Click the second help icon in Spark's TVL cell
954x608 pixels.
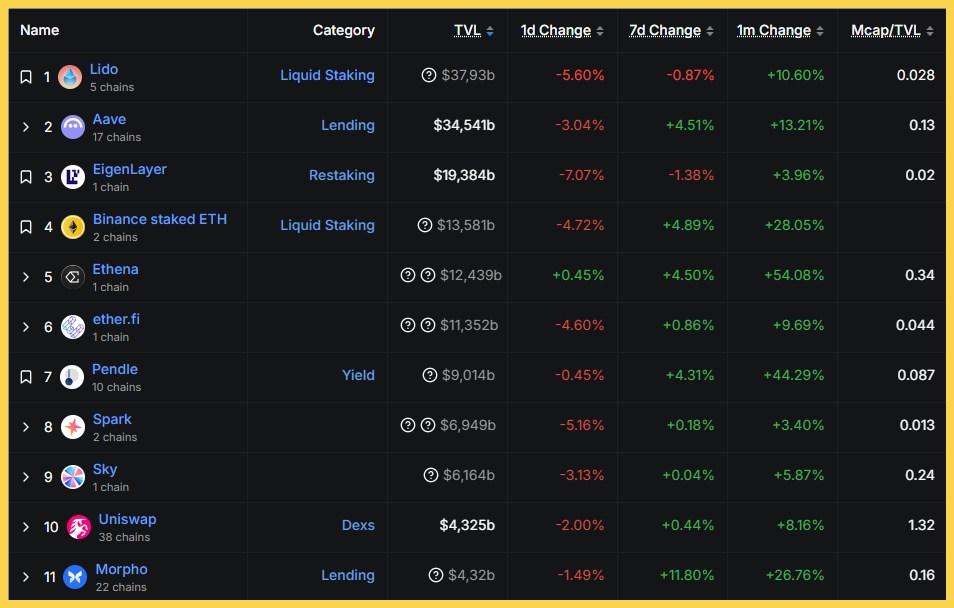pos(428,425)
